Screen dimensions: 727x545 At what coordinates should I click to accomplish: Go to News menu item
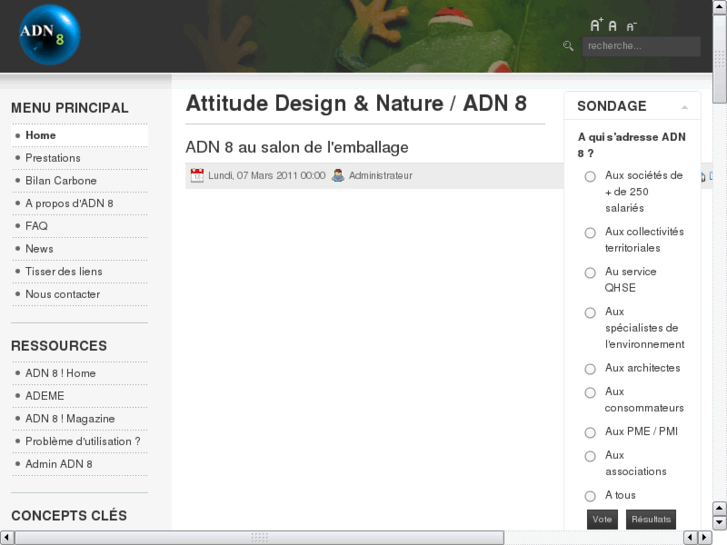(x=79, y=249)
